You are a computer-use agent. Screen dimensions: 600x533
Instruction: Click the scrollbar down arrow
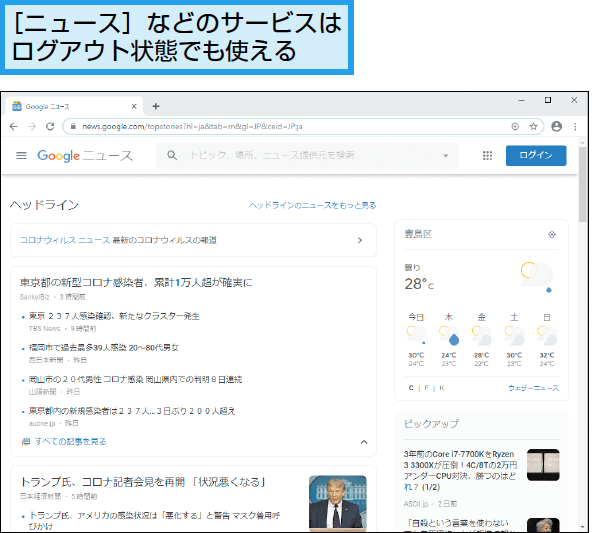click(582, 527)
